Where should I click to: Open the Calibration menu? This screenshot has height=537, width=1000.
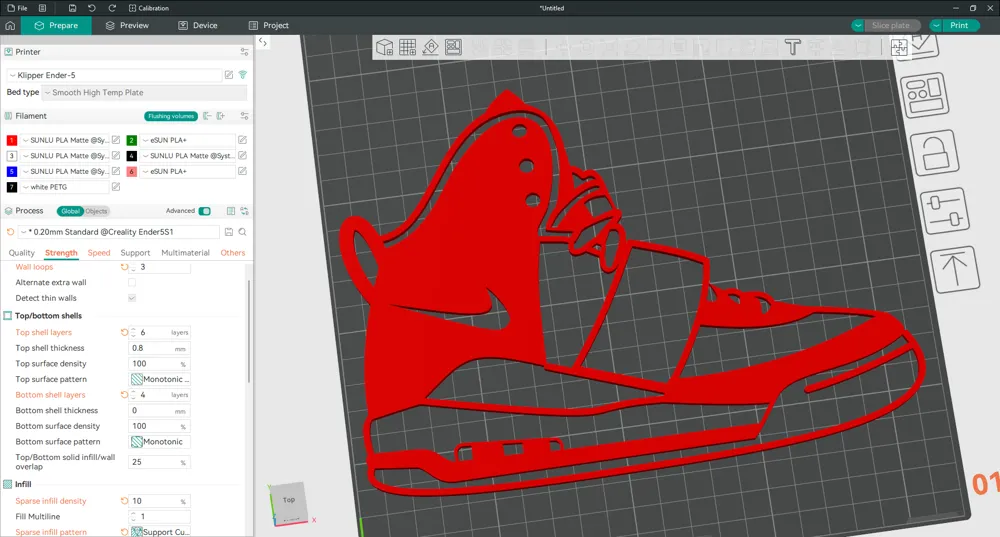click(x=149, y=8)
